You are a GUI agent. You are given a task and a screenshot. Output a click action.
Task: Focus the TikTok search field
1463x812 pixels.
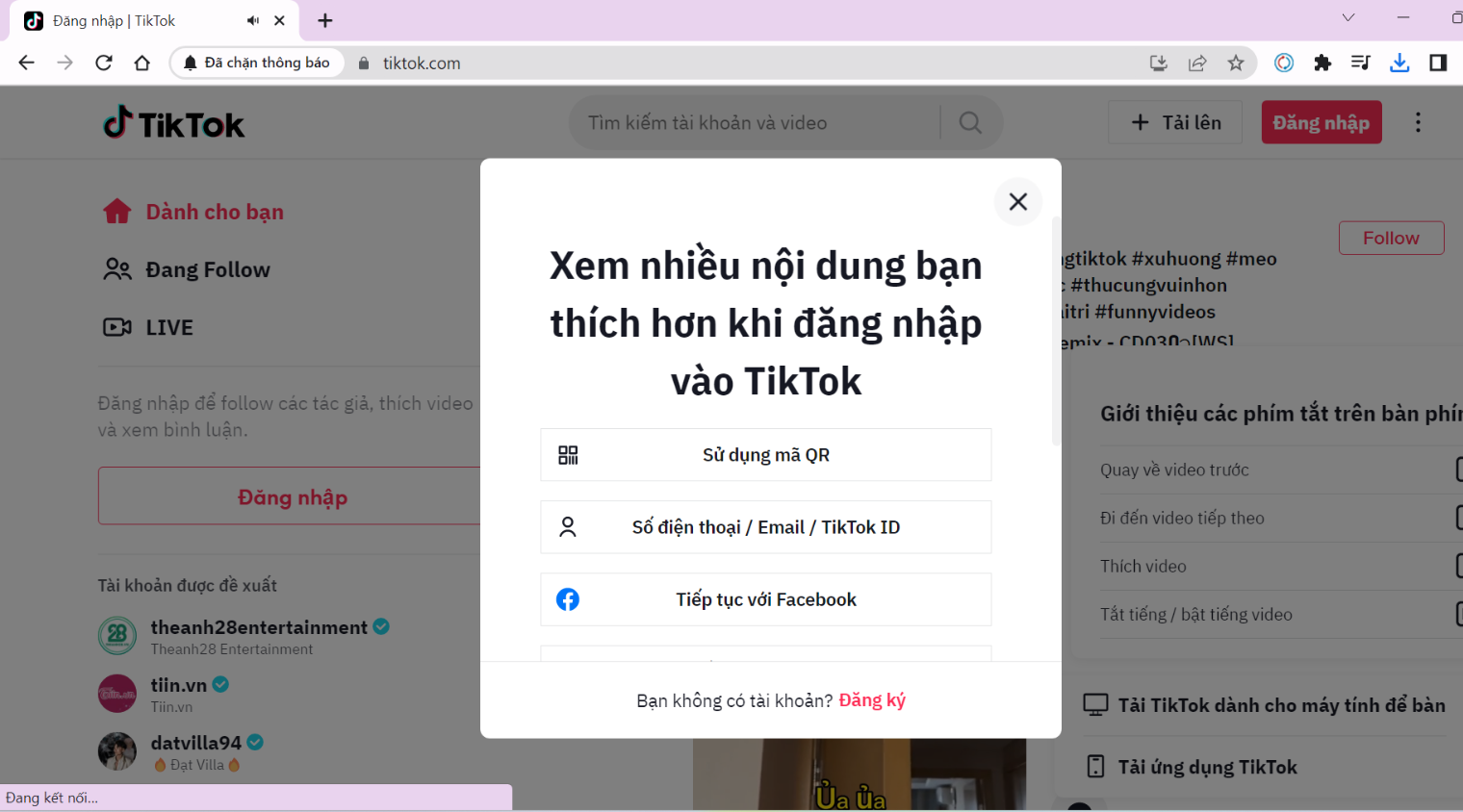point(760,123)
